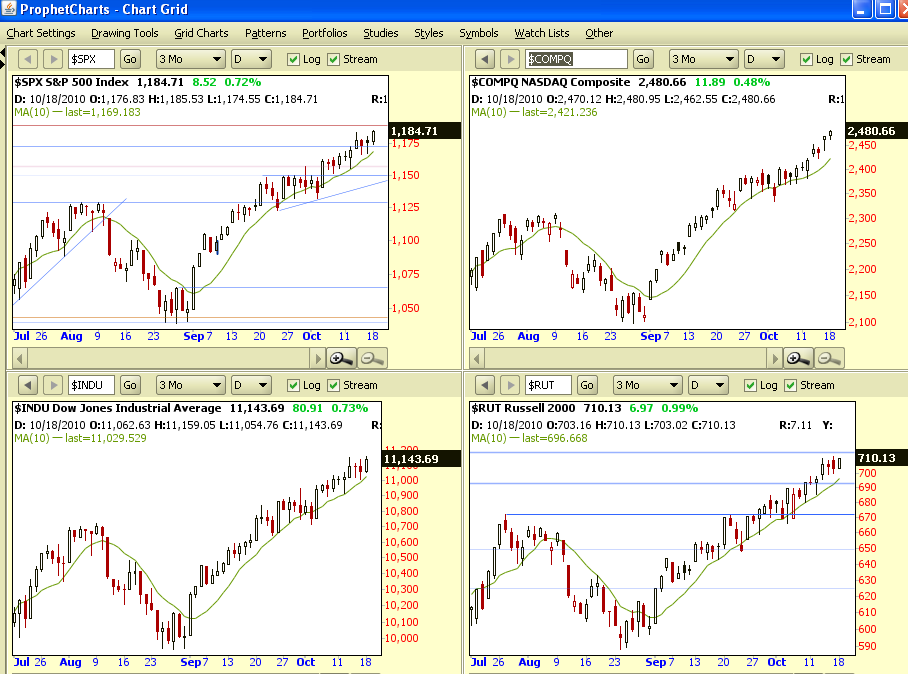The image size is (908, 674).
Task: Toggle Stream for the $COMPQ chart
Action: pyautogui.click(x=847, y=59)
